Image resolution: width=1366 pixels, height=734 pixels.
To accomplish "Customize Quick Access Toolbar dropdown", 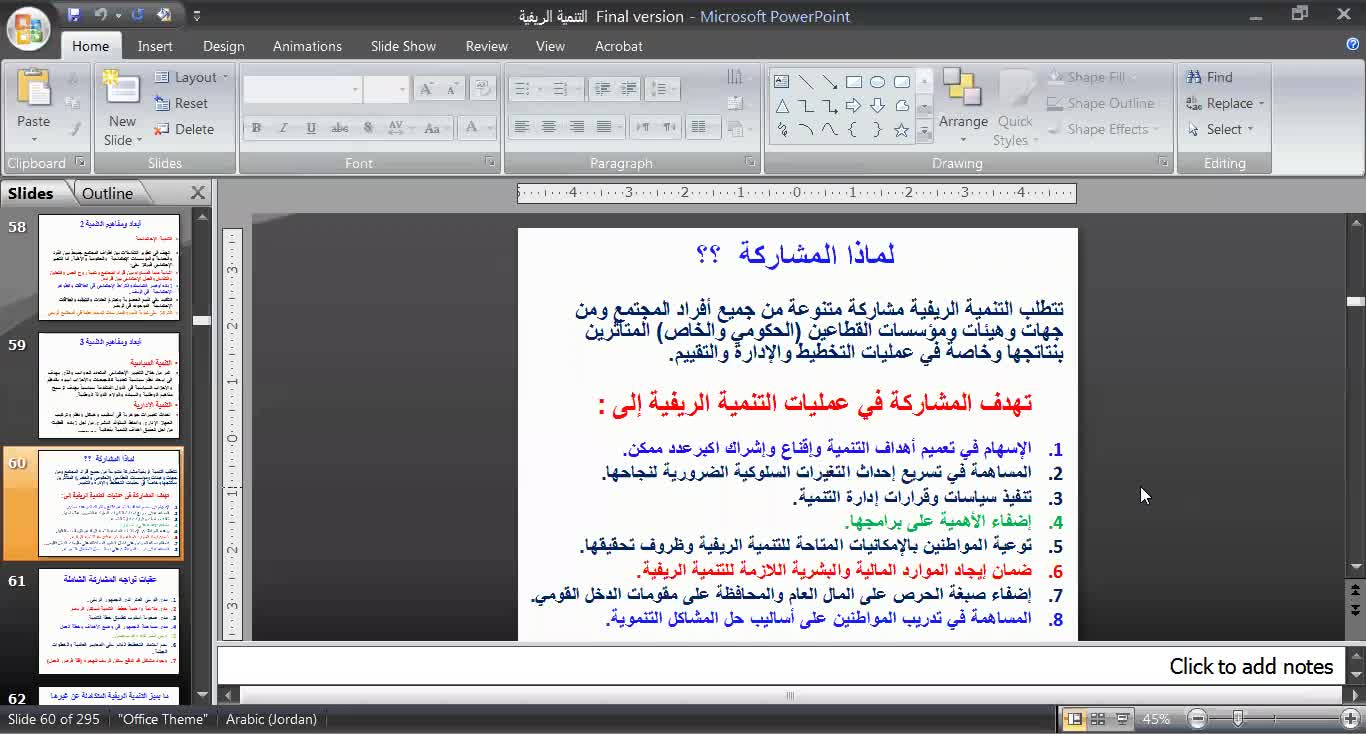I will (196, 16).
